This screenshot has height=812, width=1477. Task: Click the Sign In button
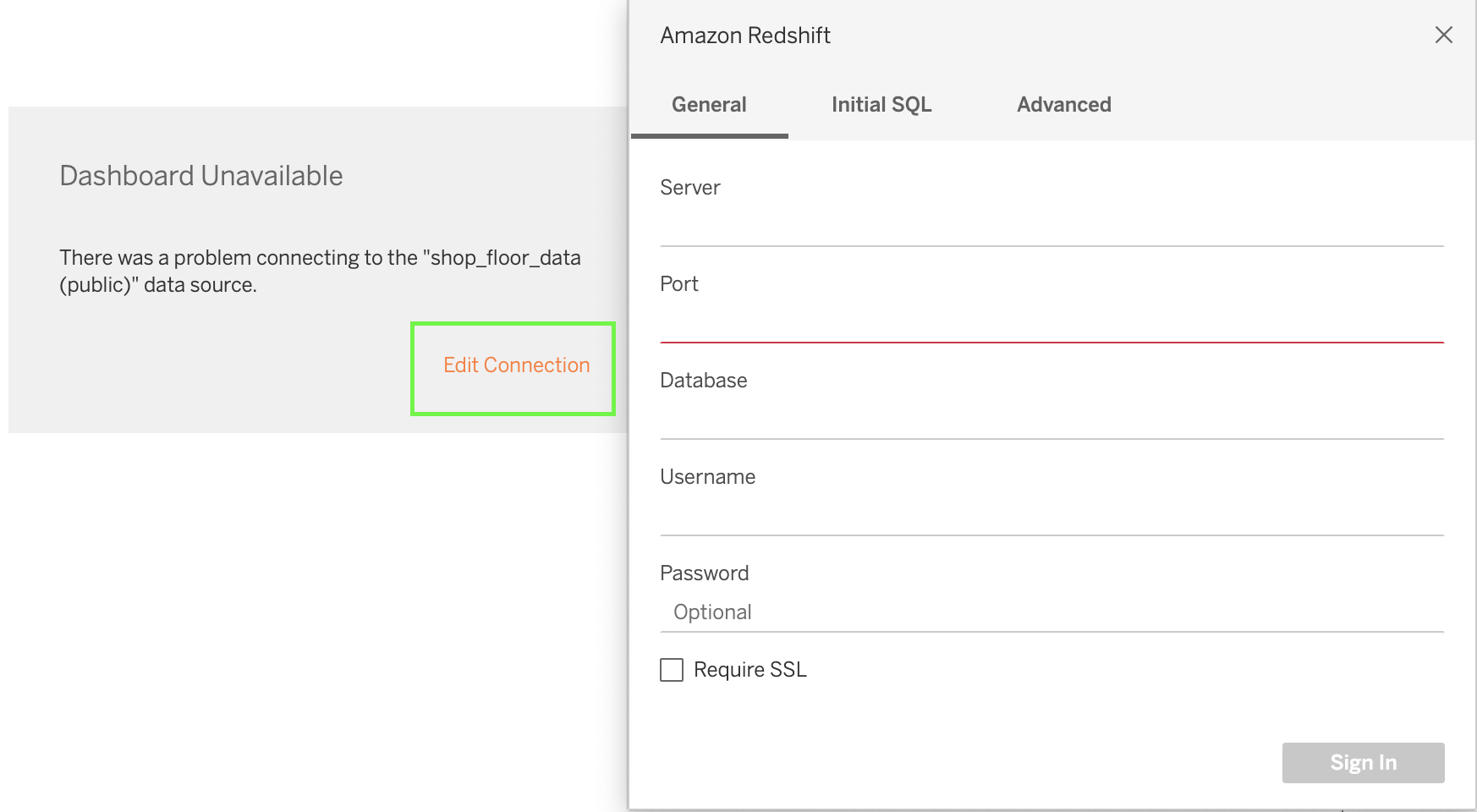pyautogui.click(x=1363, y=763)
